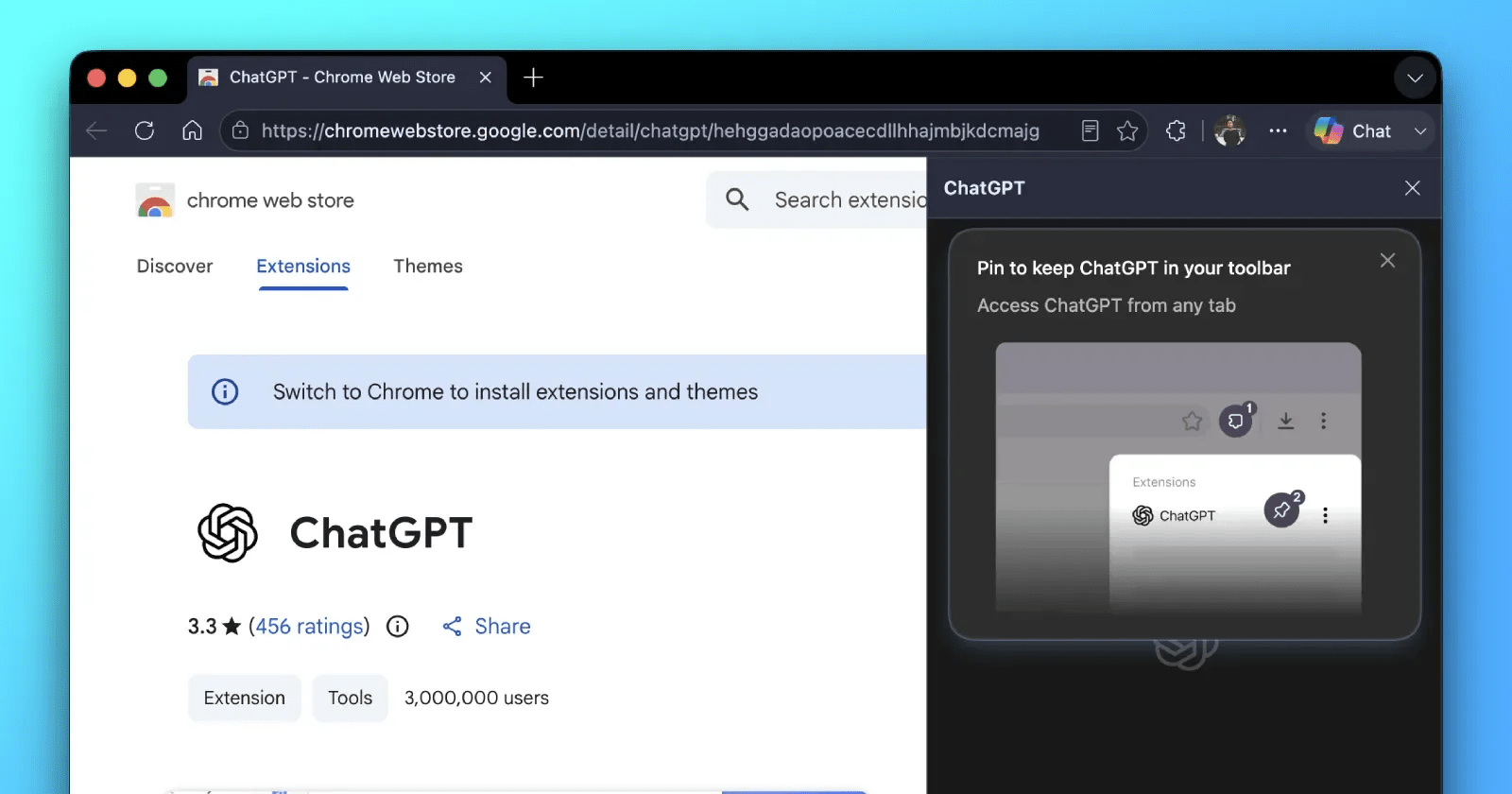Click the ChatGPT heading title

tap(381, 533)
